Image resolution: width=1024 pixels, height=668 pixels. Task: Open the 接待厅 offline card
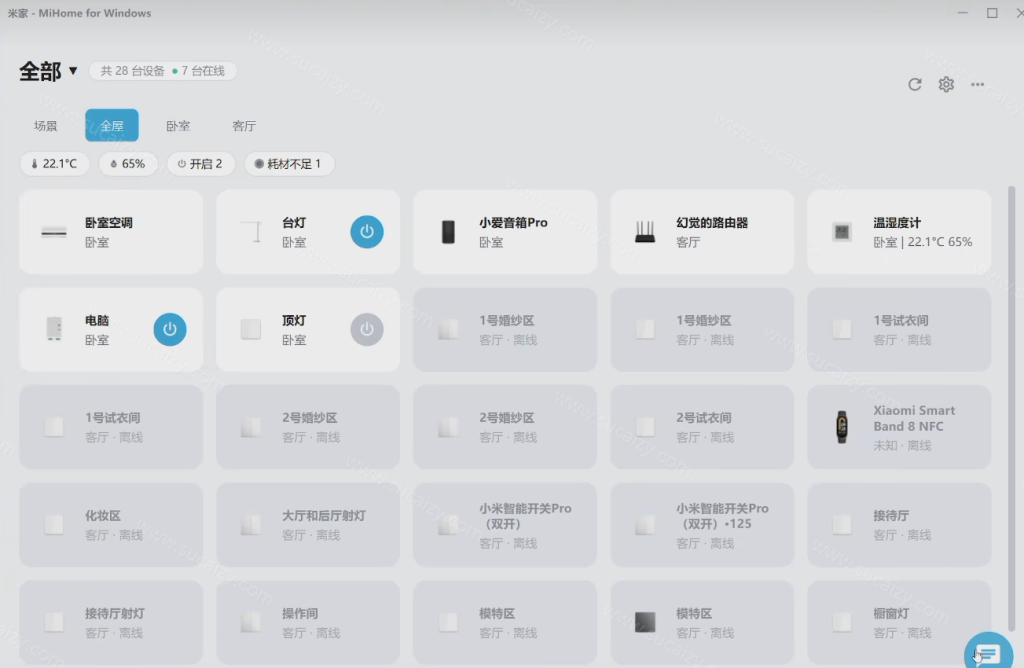899,524
